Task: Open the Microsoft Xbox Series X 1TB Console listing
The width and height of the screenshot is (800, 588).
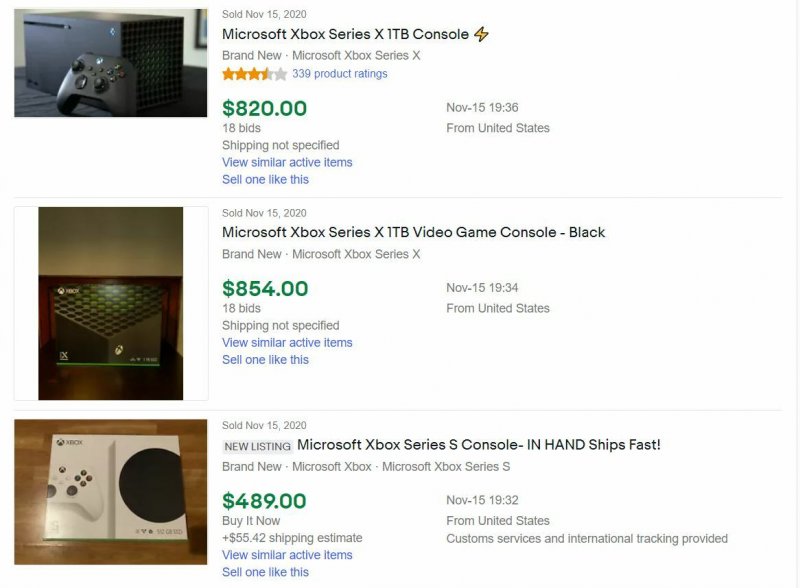Action: [x=344, y=33]
